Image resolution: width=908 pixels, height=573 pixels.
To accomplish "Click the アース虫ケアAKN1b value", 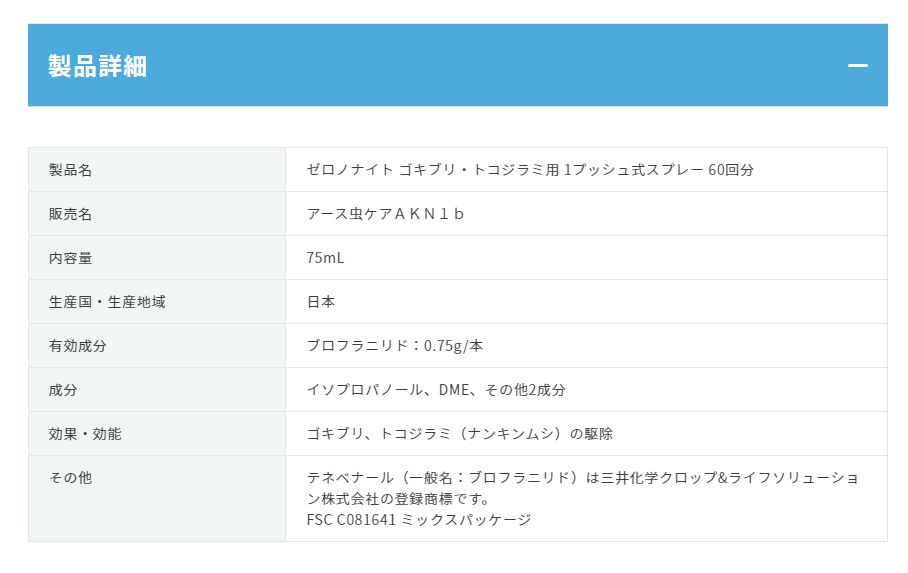I will click(385, 214).
